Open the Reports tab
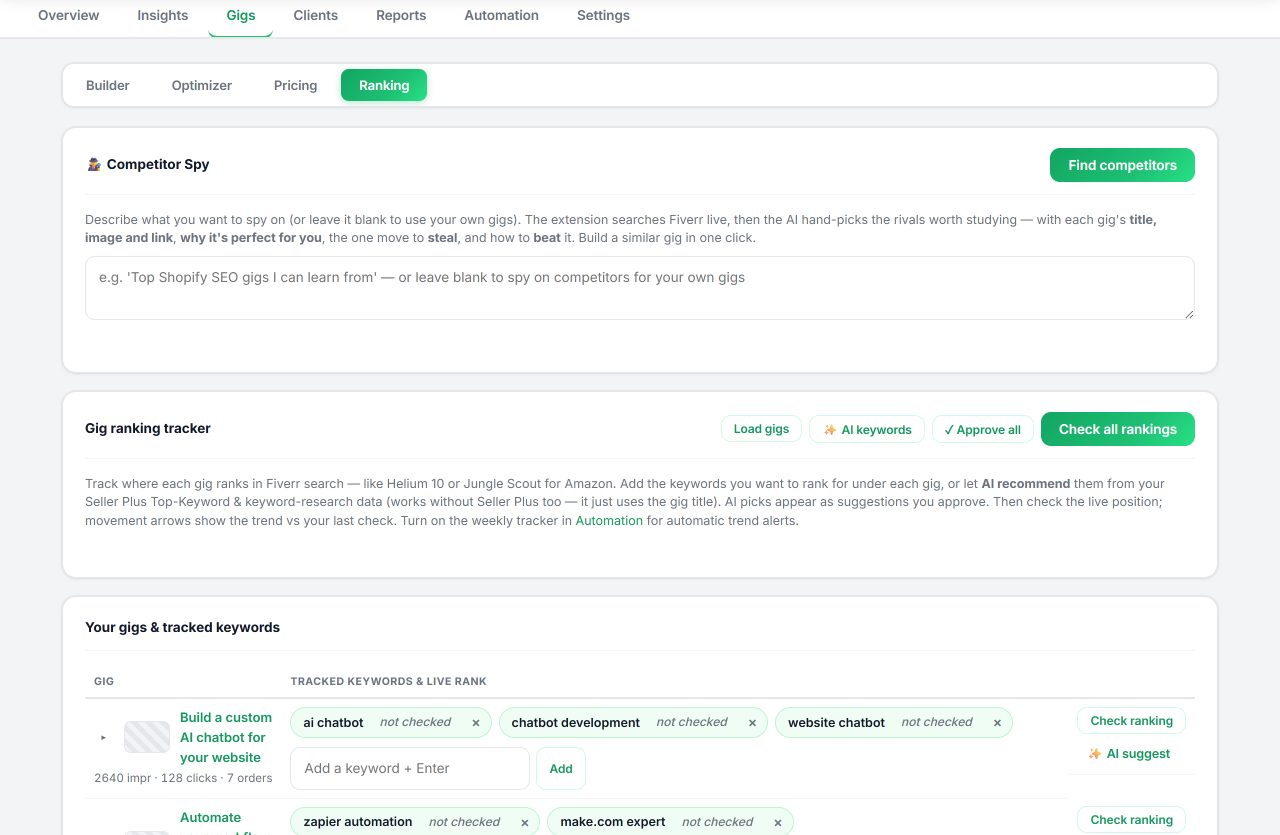The width and height of the screenshot is (1280, 835). pyautogui.click(x=401, y=15)
